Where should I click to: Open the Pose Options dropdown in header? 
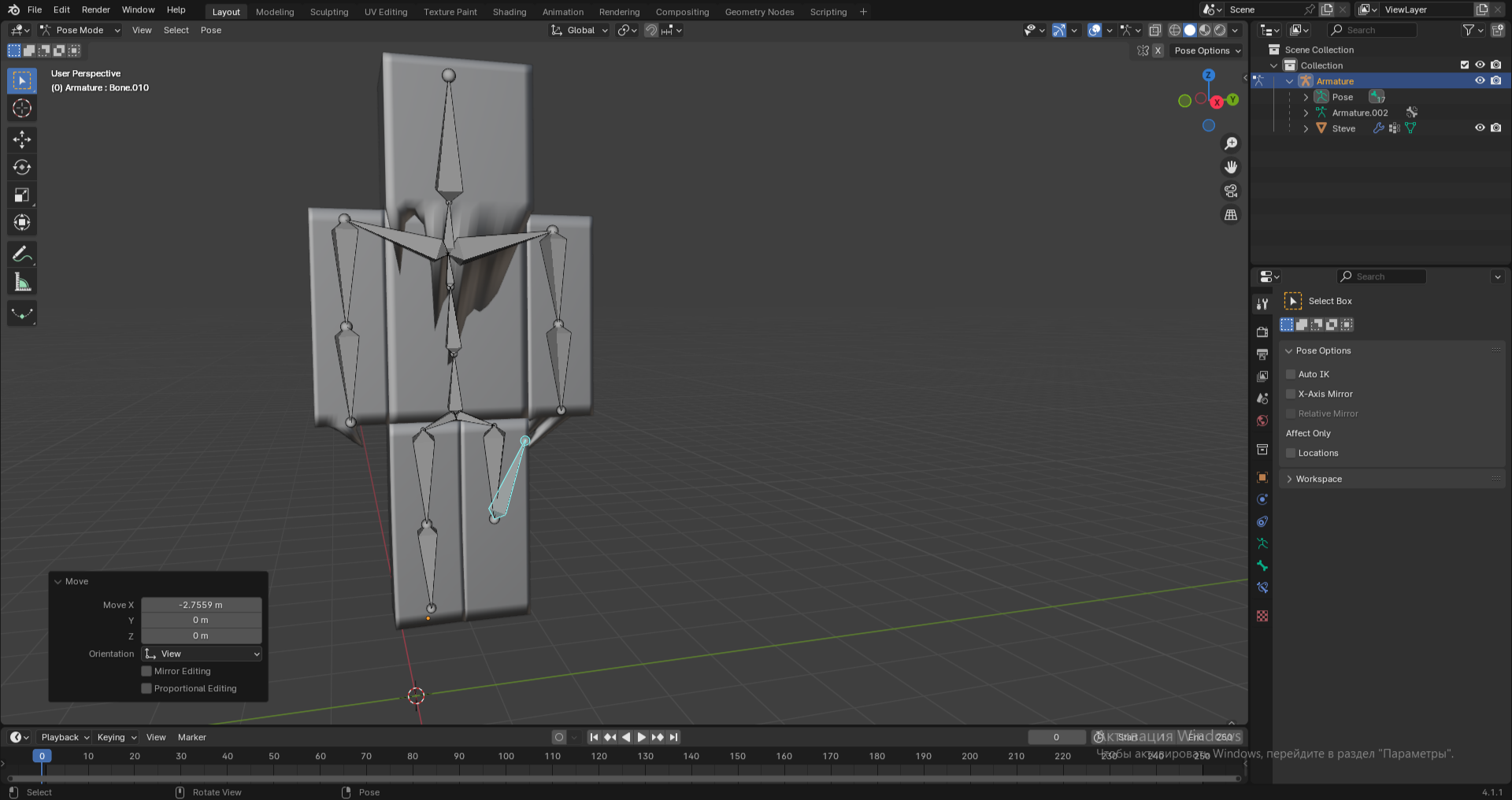[1207, 50]
